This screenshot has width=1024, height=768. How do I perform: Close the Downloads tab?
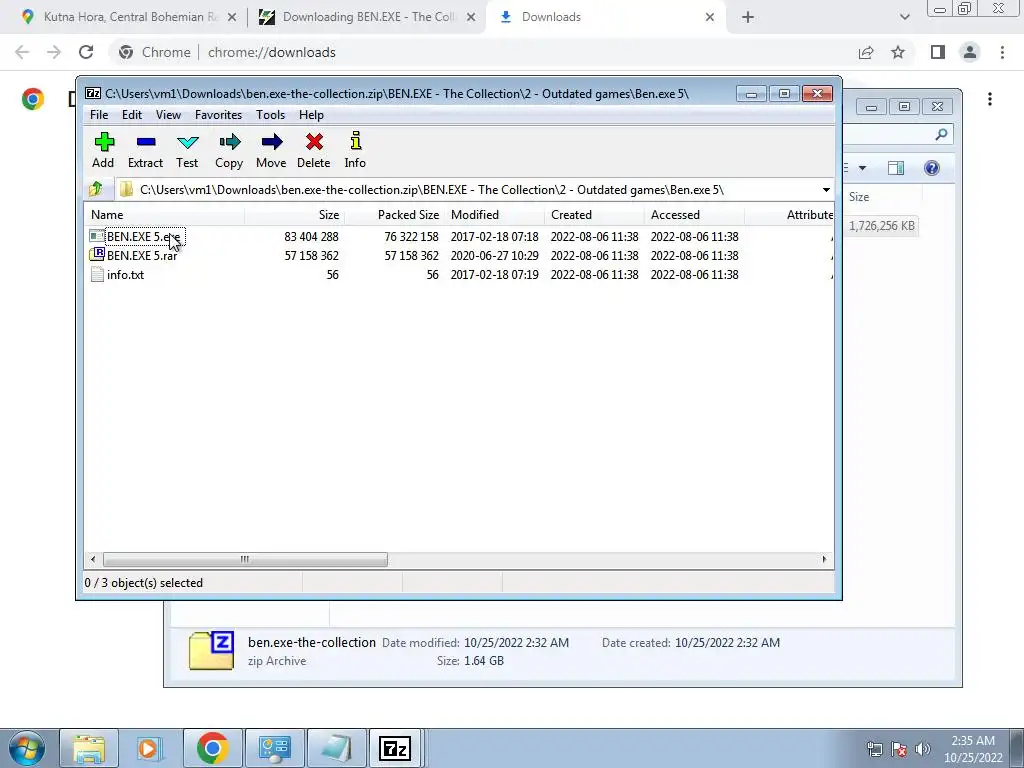[710, 17]
